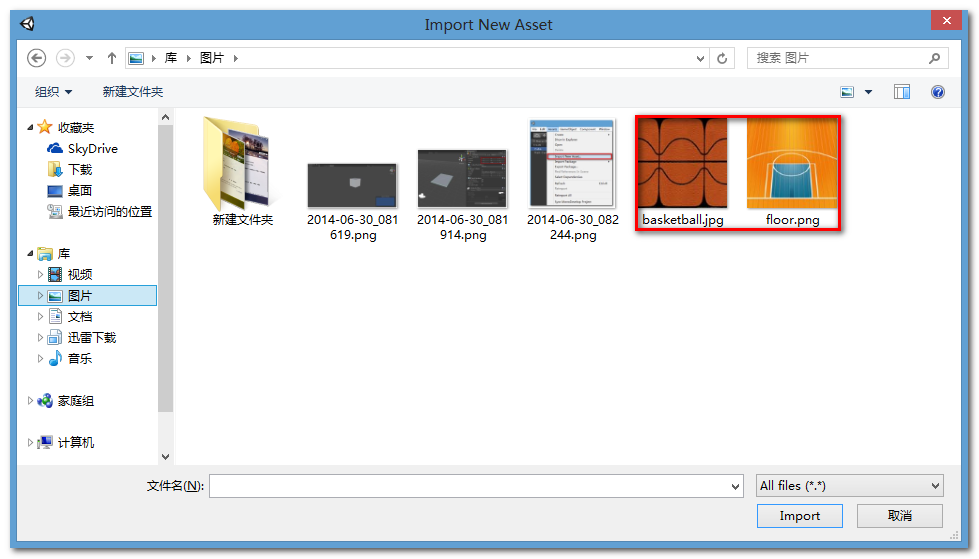Select 计算机 in the navigation pane
Screen dimensions: 979x559
pyautogui.click(x=75, y=442)
